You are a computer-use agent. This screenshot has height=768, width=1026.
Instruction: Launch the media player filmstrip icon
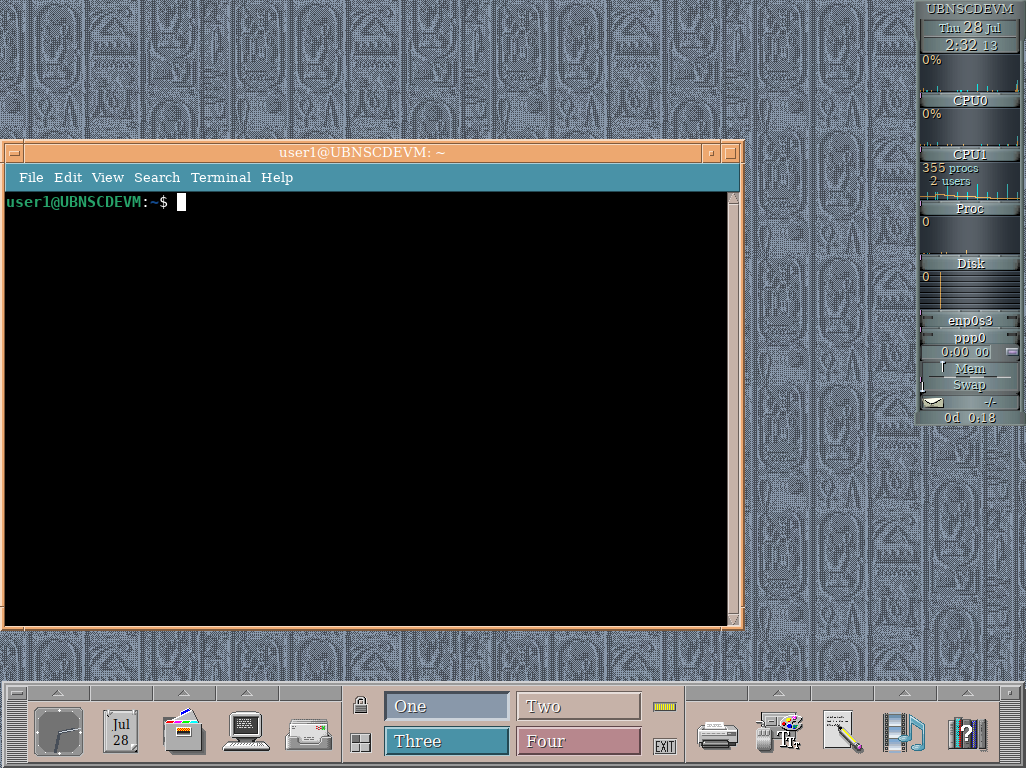click(x=903, y=733)
